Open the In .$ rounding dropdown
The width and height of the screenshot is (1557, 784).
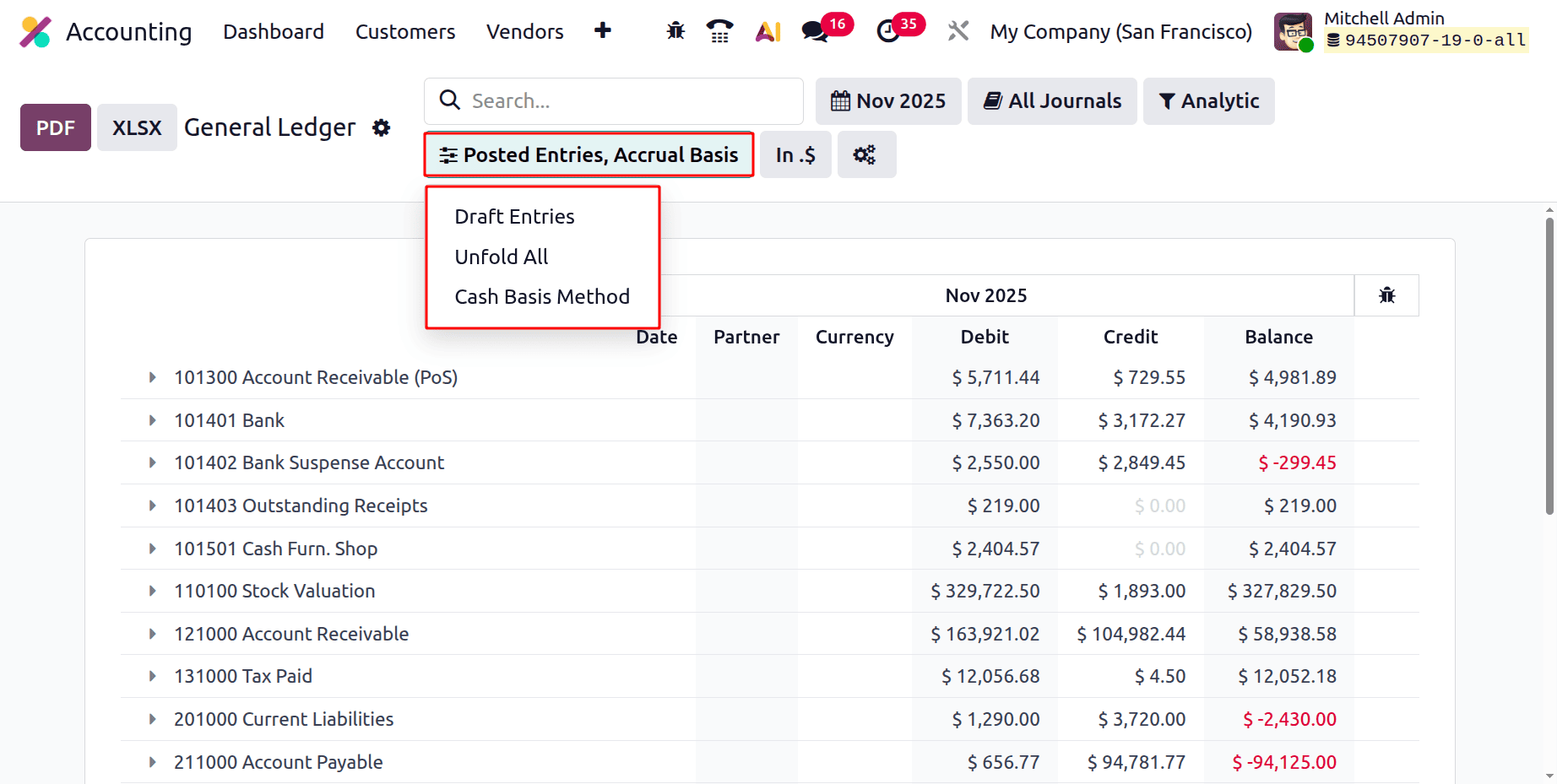click(x=795, y=154)
